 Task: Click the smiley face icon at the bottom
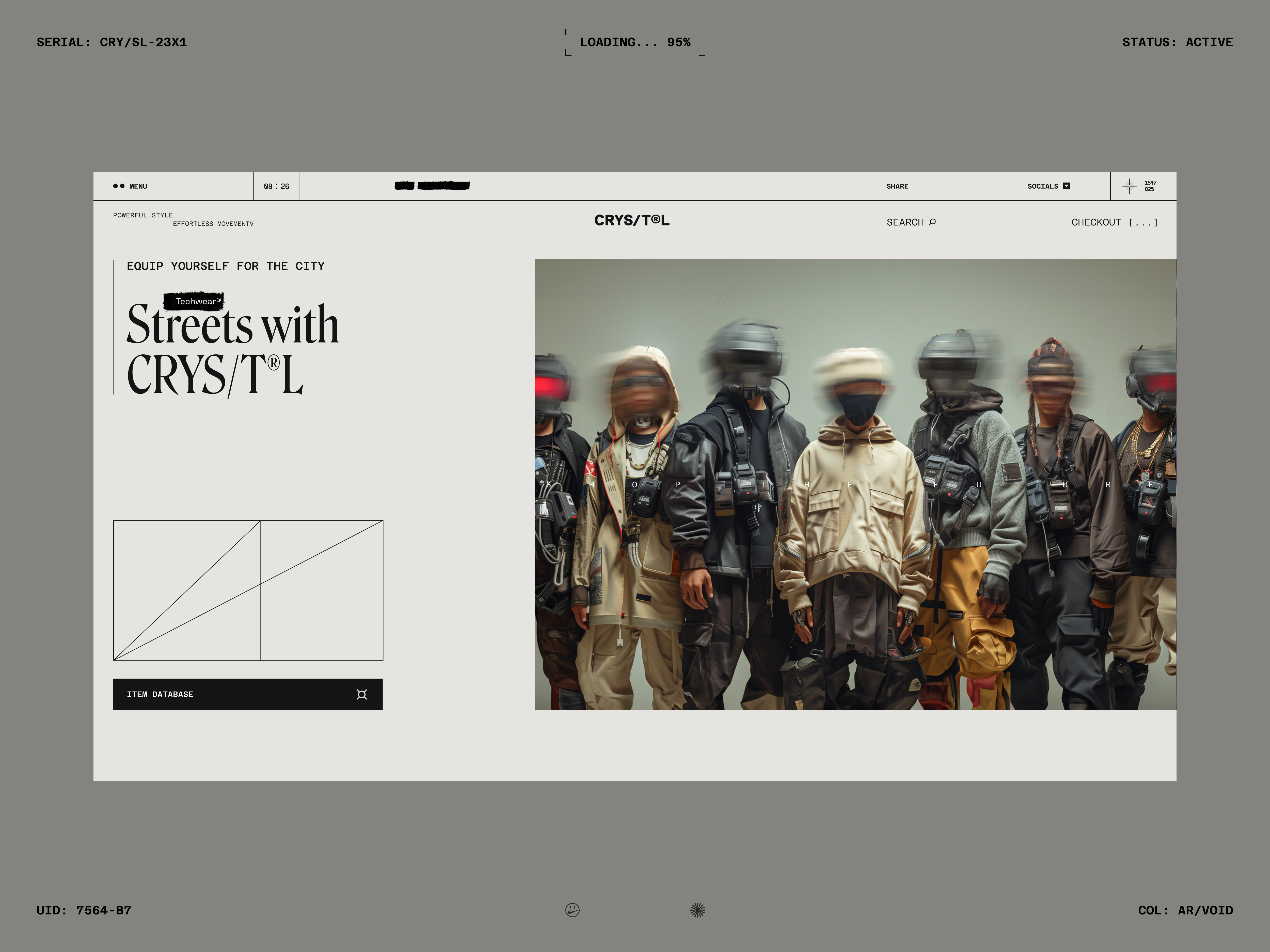pyautogui.click(x=572, y=910)
